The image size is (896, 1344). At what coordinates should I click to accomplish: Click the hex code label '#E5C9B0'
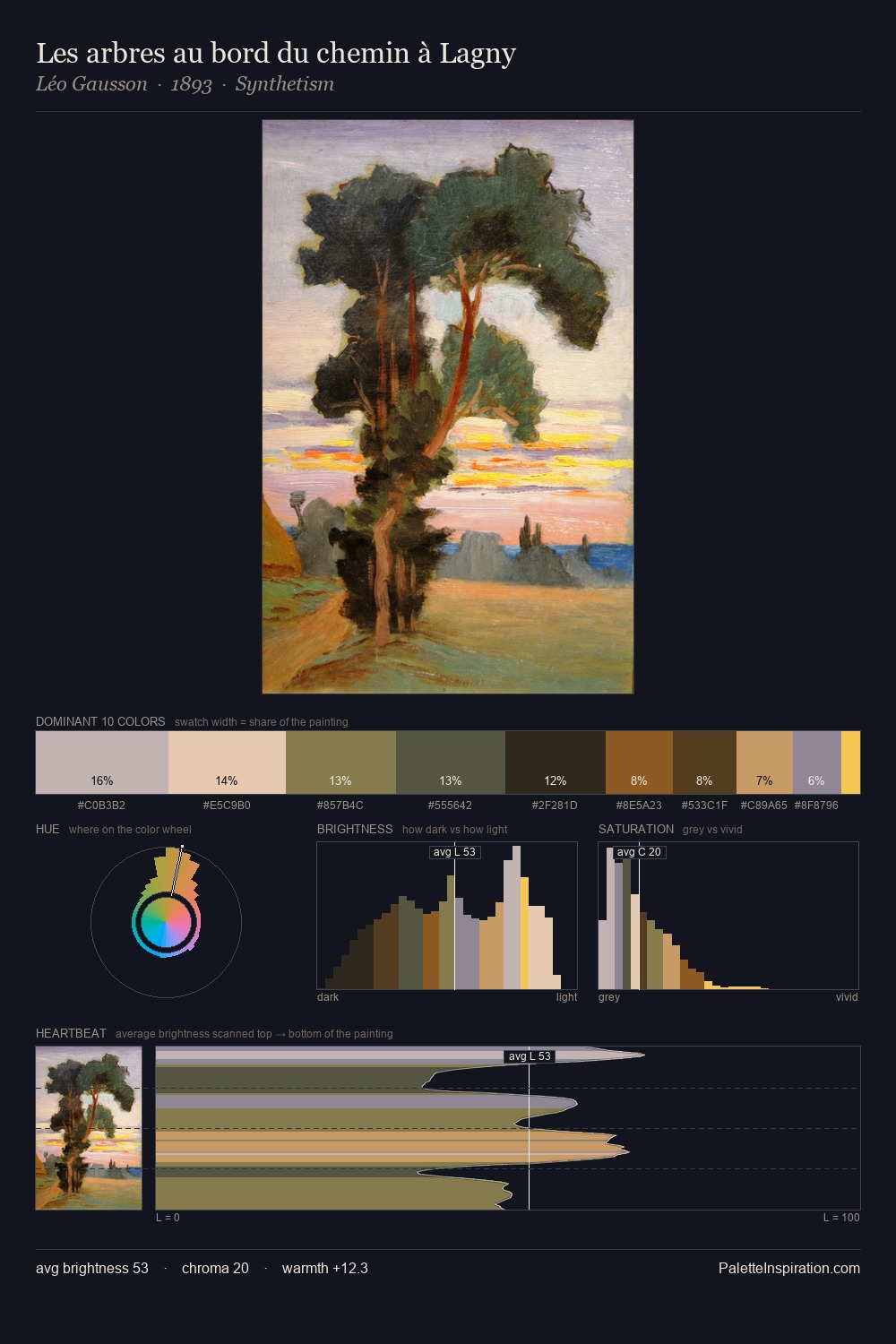click(x=227, y=805)
